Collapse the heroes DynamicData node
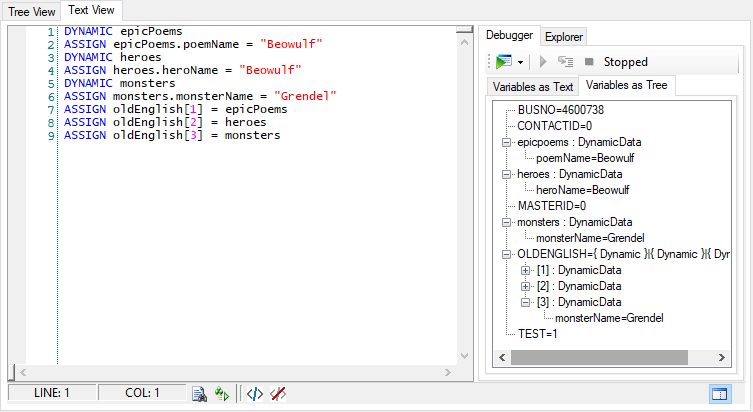Screen dimensions: 753x412 pyautogui.click(x=508, y=175)
